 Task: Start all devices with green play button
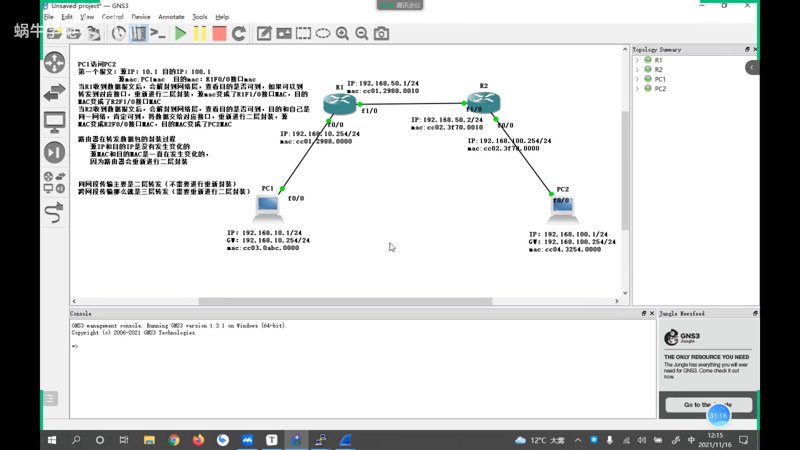click(x=180, y=34)
